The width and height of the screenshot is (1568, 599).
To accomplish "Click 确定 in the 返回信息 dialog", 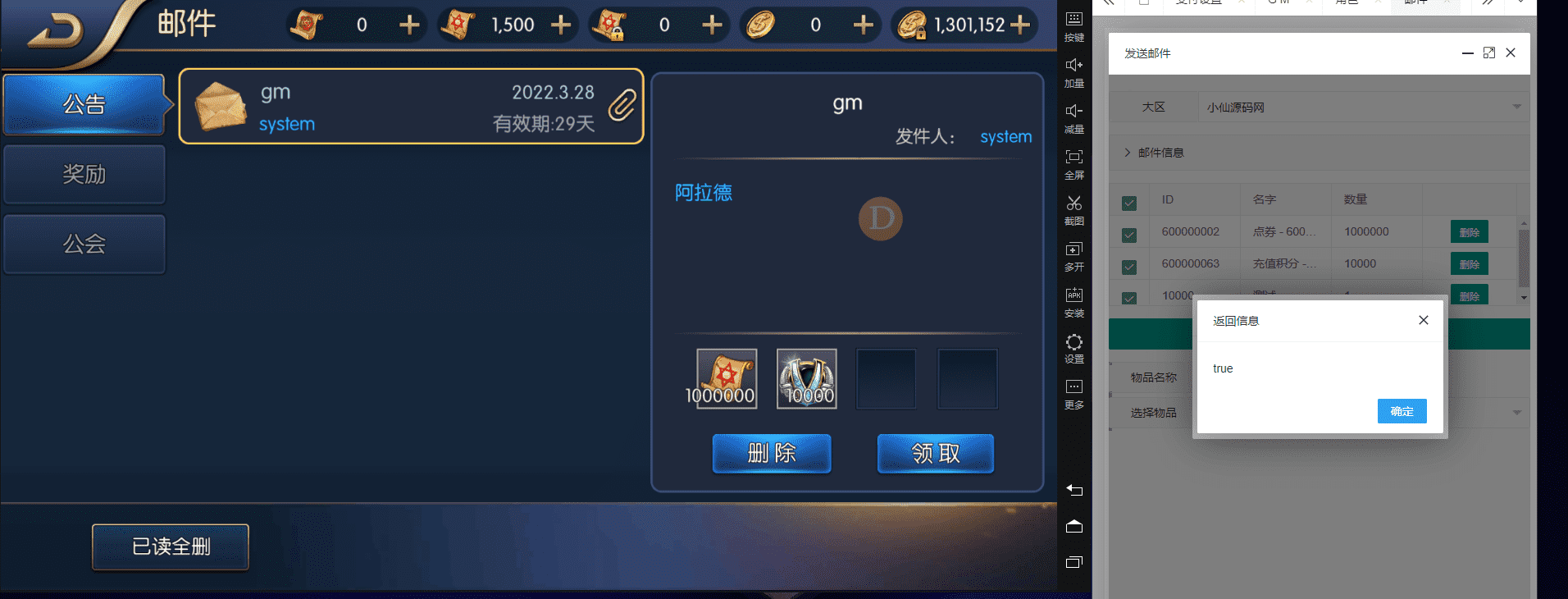I will pos(1402,411).
